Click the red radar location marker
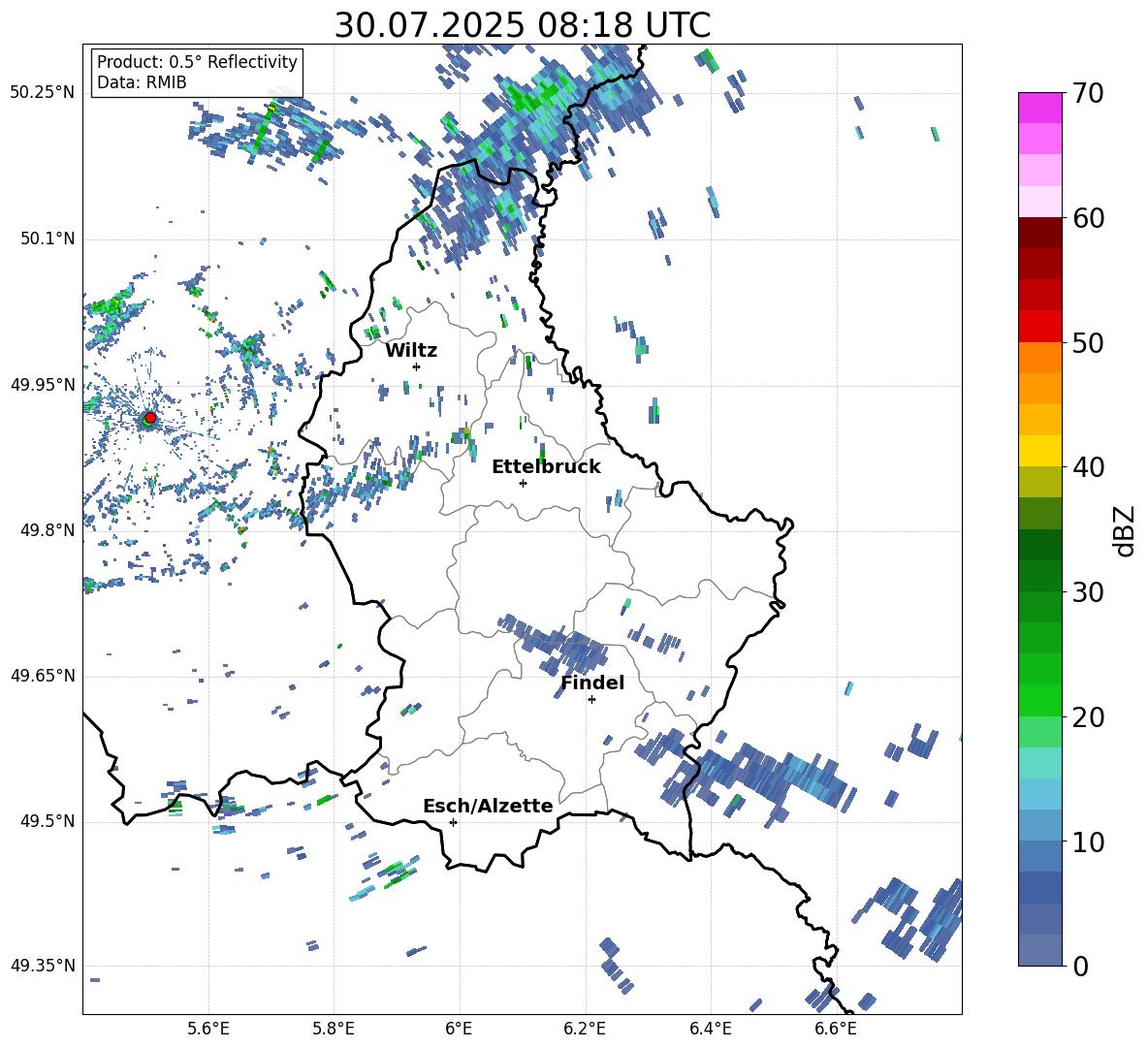 tap(150, 418)
